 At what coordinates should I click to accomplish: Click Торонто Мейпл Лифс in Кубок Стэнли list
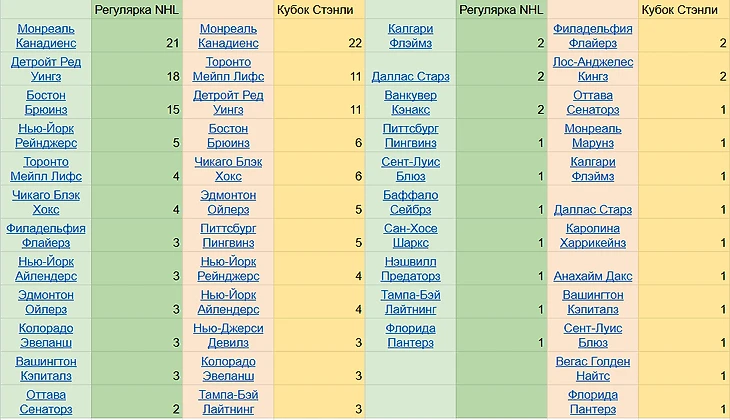(228, 69)
